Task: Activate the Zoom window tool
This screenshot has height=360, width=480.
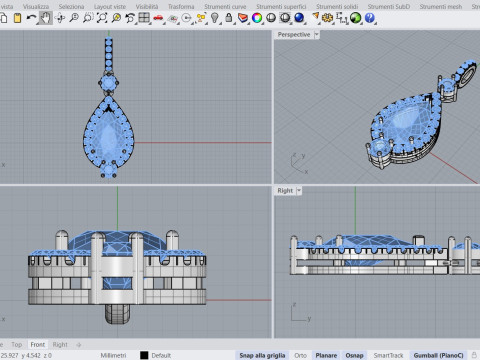Action: tap(88, 18)
